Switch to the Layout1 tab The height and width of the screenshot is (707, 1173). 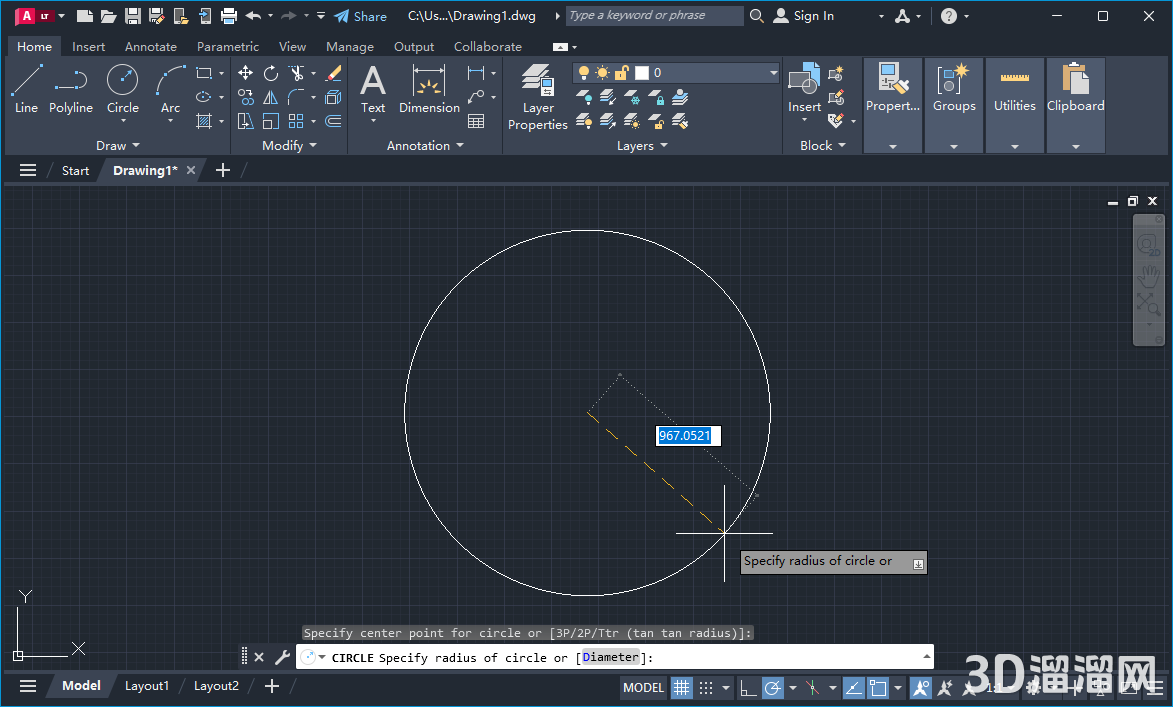pos(146,686)
